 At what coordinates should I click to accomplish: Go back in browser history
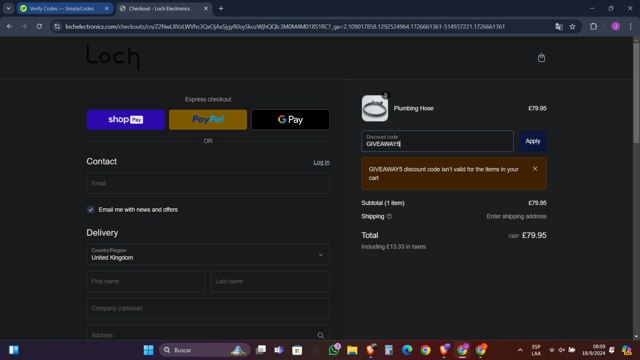tap(9, 27)
